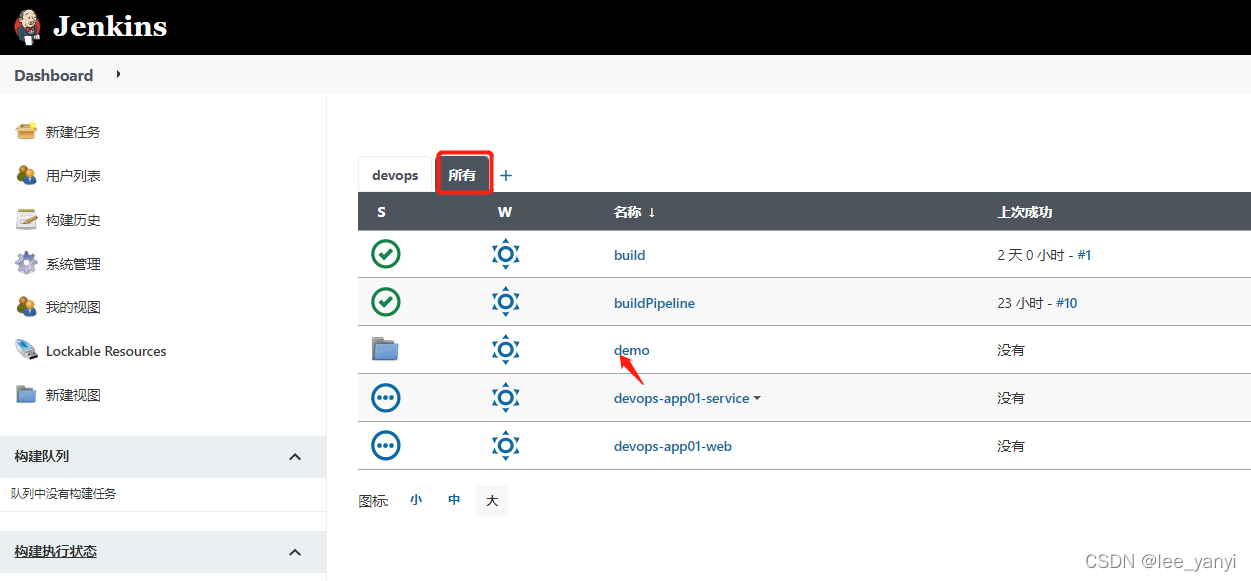Screen dimensions: 1251x581
Task: Click the Jenkins butler logo
Action: click(x=29, y=27)
